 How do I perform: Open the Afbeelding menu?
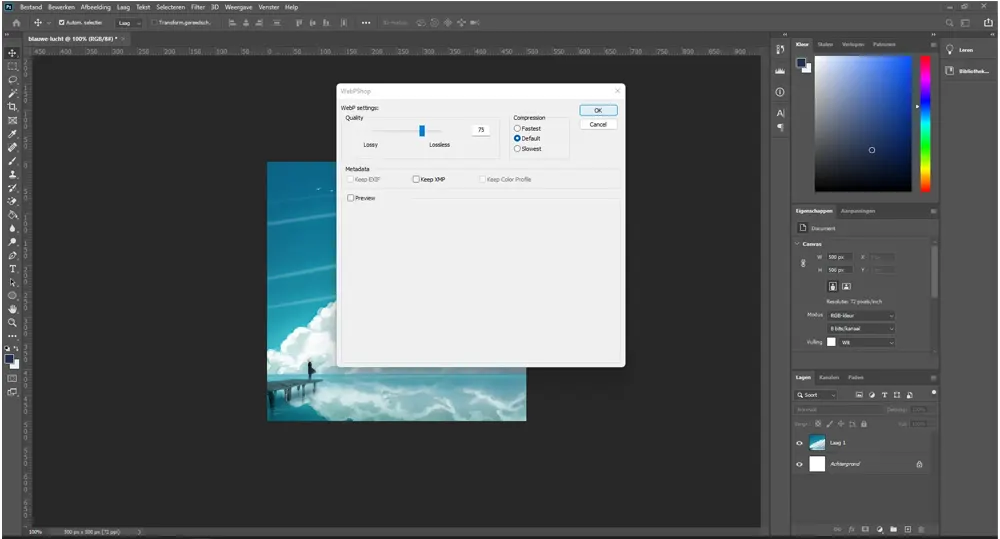click(96, 7)
